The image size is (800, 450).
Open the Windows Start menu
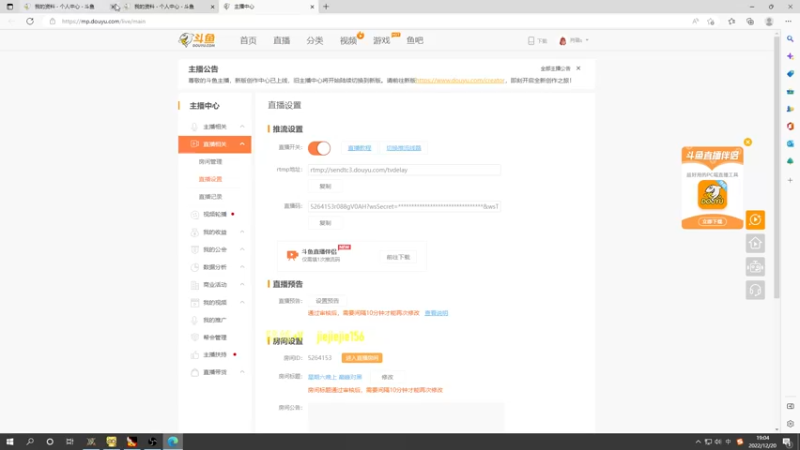(10, 442)
